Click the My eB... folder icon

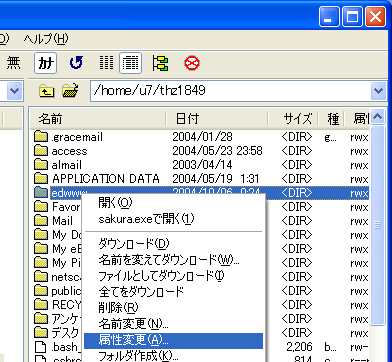pyautogui.click(x=41, y=249)
